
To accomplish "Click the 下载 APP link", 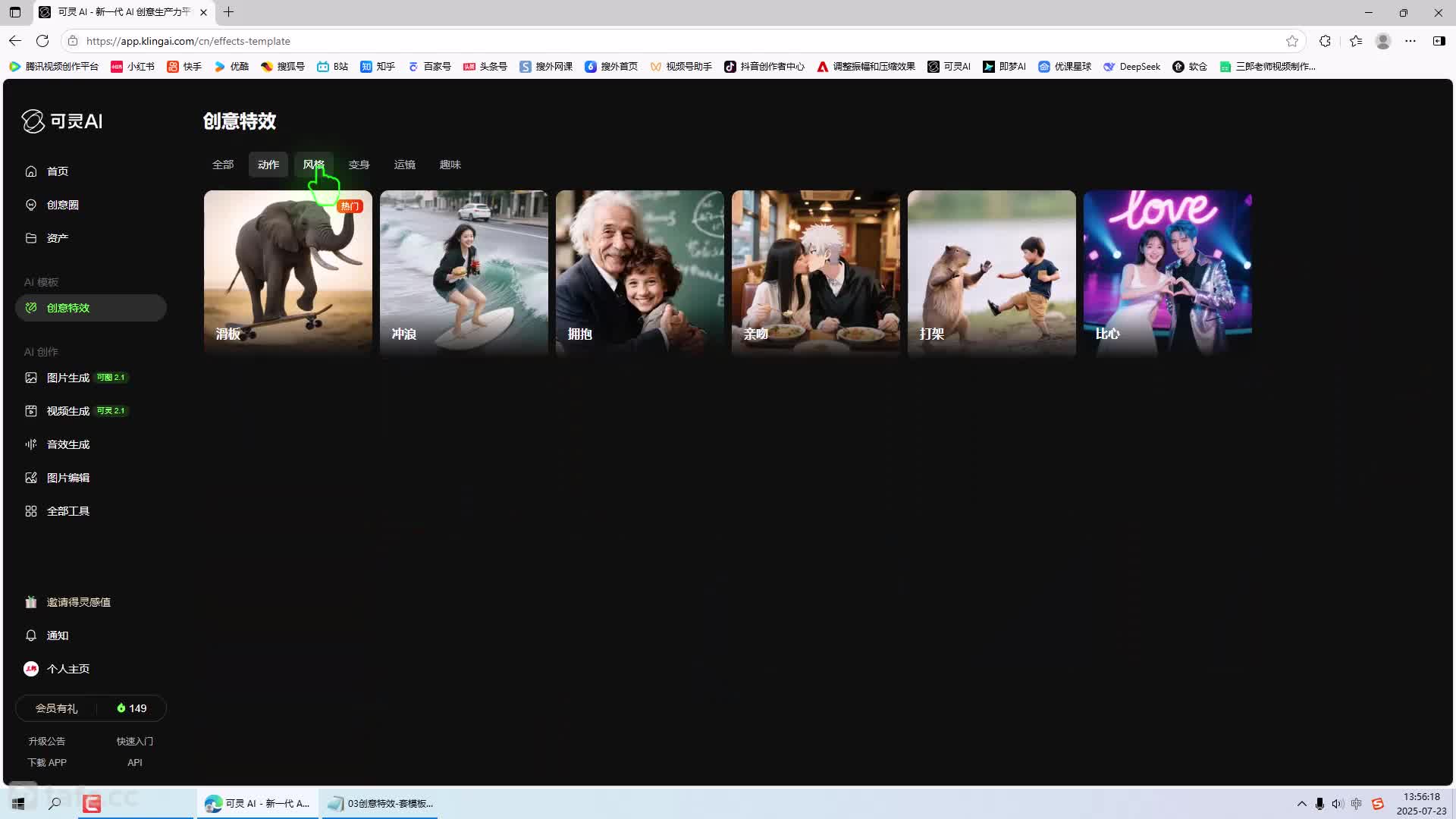I will coord(47,762).
